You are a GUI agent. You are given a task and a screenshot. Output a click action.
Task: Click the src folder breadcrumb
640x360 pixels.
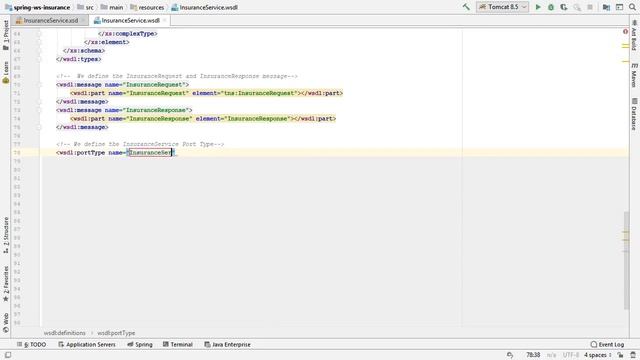click(85, 7)
